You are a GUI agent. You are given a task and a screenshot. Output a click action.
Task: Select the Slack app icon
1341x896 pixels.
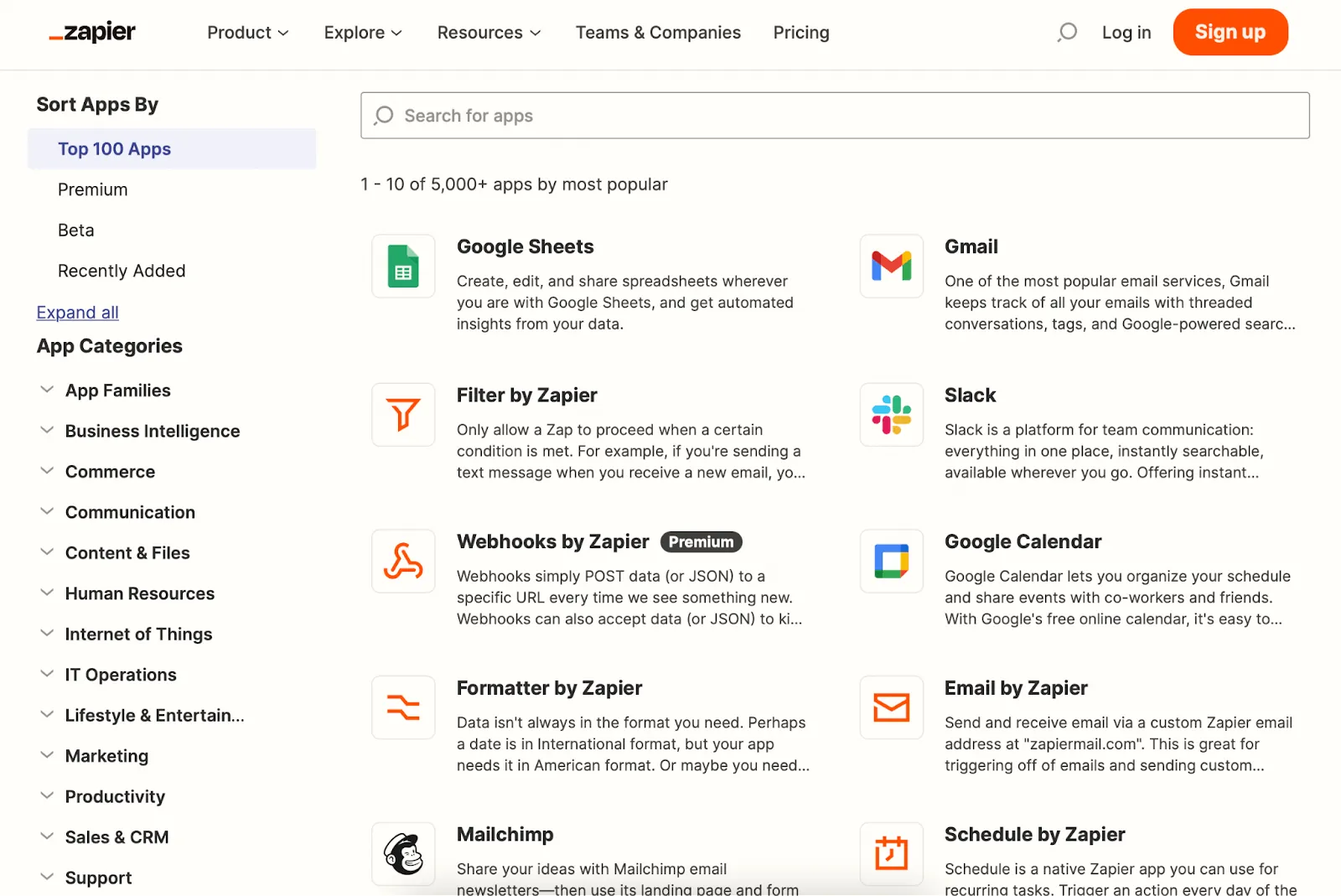click(891, 414)
